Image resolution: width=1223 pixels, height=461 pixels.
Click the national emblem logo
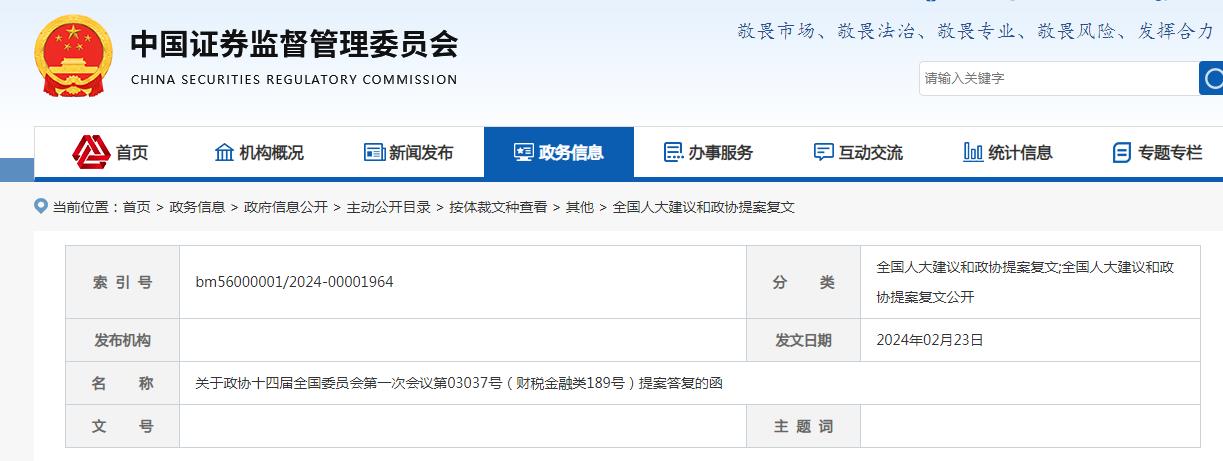(x=74, y=56)
